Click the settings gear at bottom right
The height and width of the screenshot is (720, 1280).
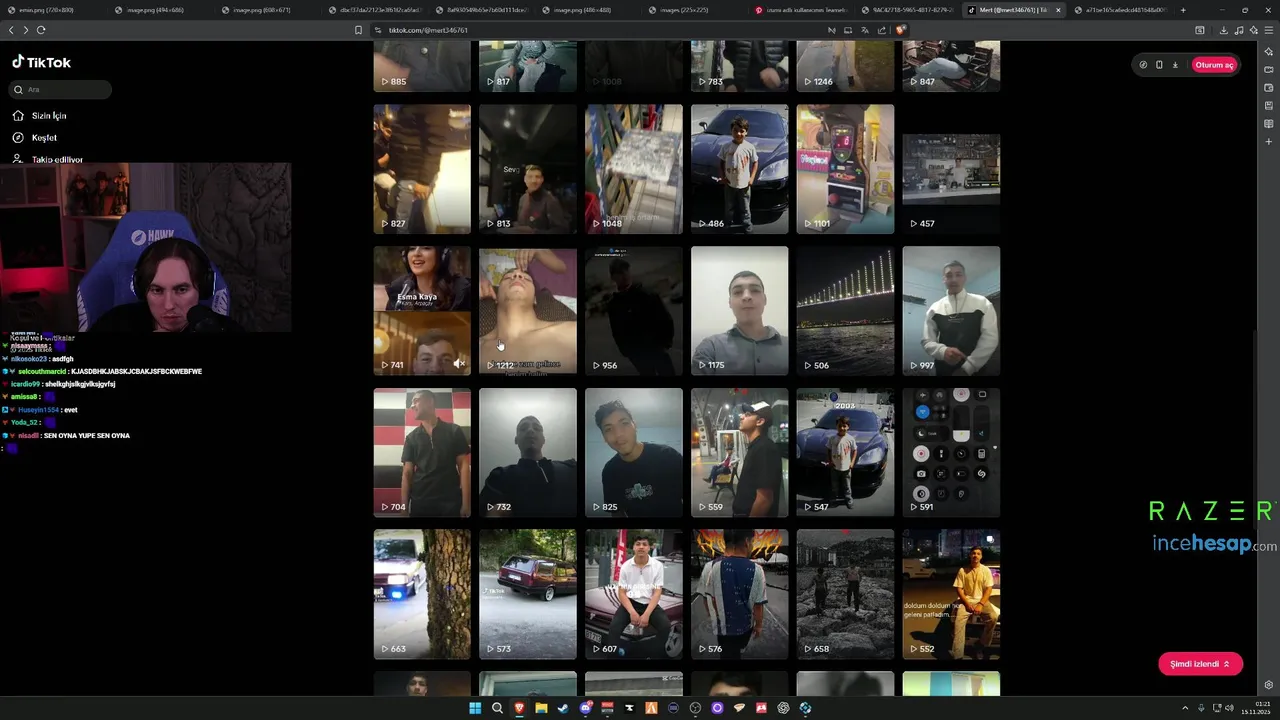(1269, 685)
